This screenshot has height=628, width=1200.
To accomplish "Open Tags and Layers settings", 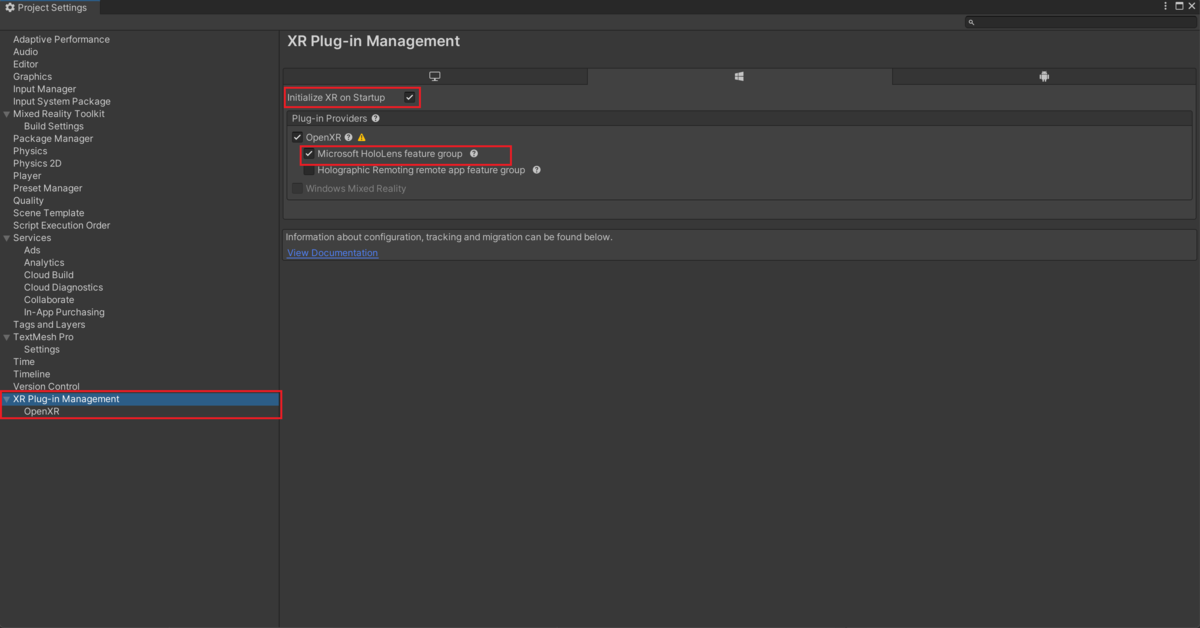I will coord(49,325).
